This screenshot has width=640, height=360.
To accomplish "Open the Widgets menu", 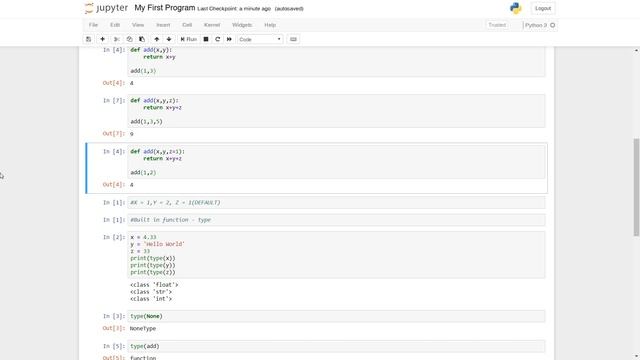I will click(x=242, y=25).
